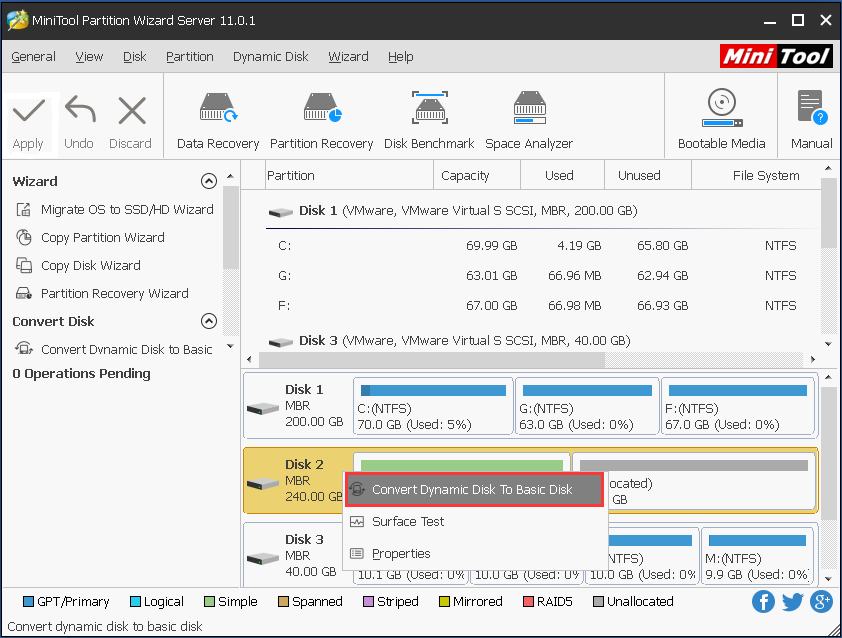Open the View menu
This screenshot has width=842, height=638.
89,56
